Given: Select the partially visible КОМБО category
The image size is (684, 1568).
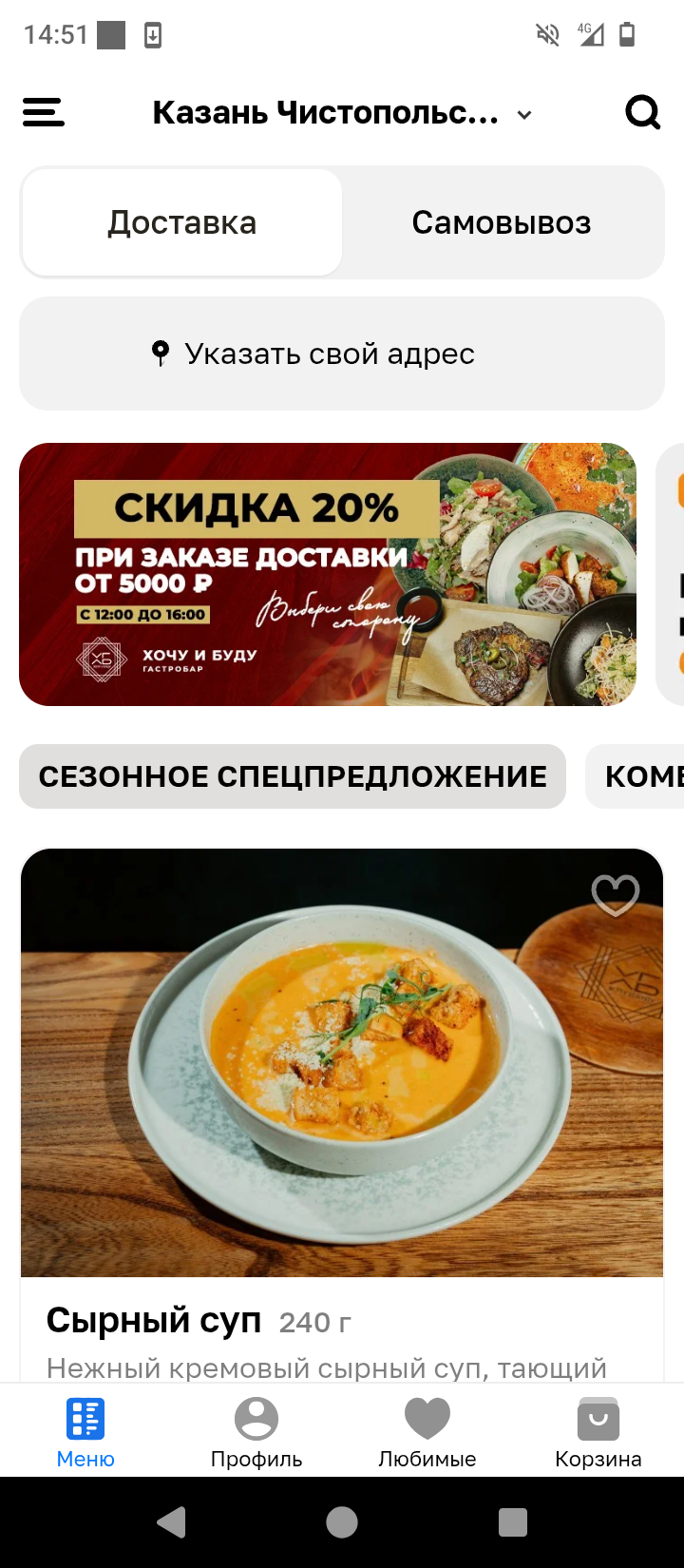Looking at the screenshot, I should (x=635, y=776).
